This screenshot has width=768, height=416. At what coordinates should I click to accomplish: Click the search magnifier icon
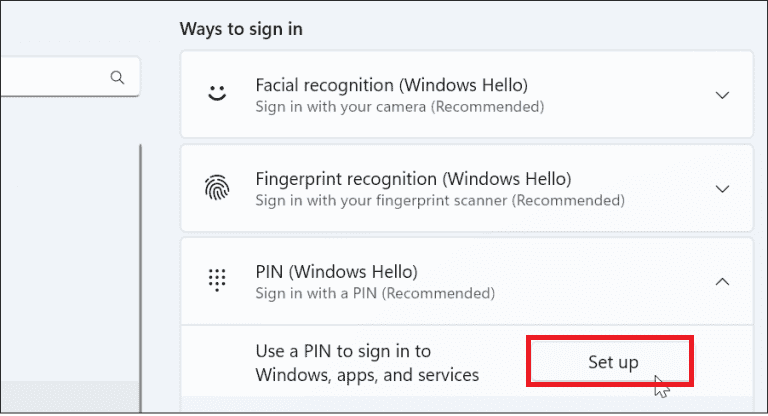point(117,77)
